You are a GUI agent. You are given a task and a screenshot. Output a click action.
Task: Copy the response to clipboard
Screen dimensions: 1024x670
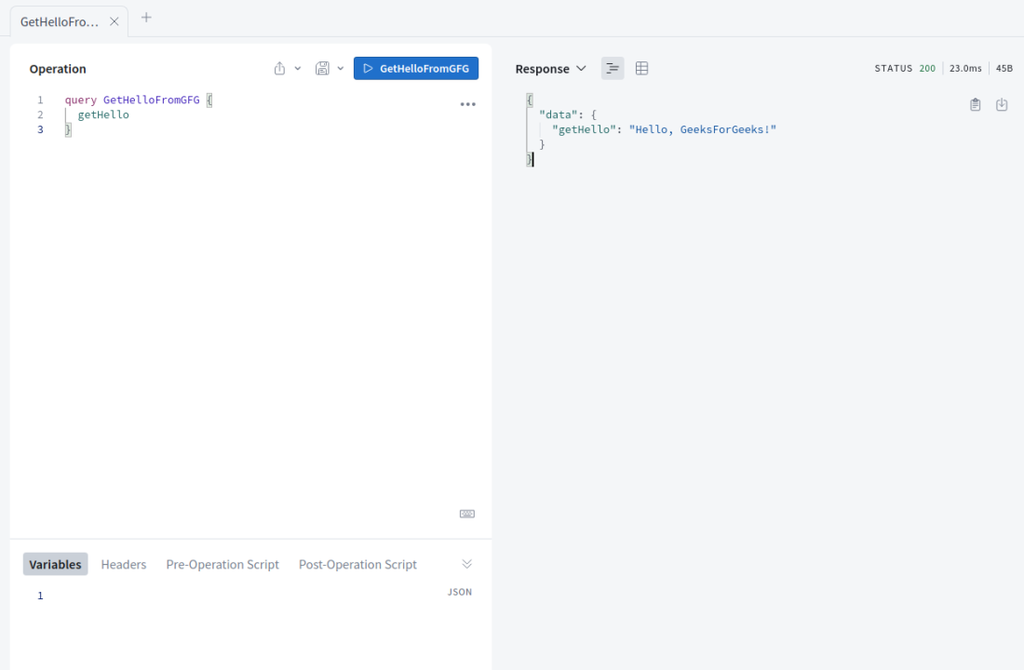coord(975,104)
